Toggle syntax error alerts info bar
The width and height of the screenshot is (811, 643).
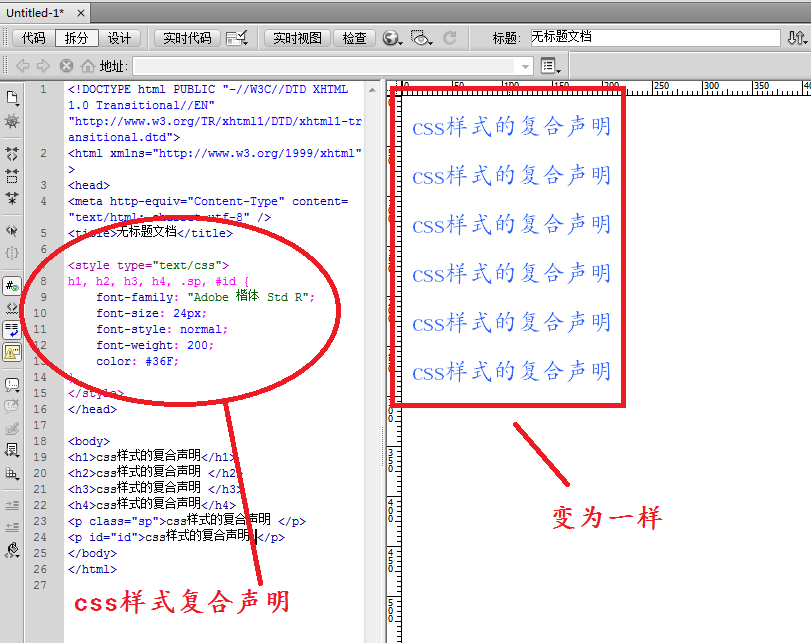[x=12, y=352]
